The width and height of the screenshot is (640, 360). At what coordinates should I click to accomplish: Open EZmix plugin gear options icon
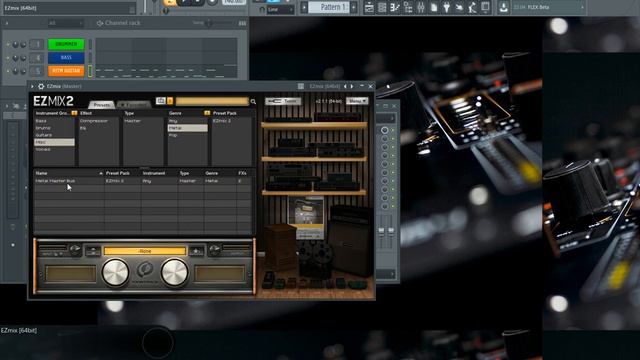tap(41, 86)
